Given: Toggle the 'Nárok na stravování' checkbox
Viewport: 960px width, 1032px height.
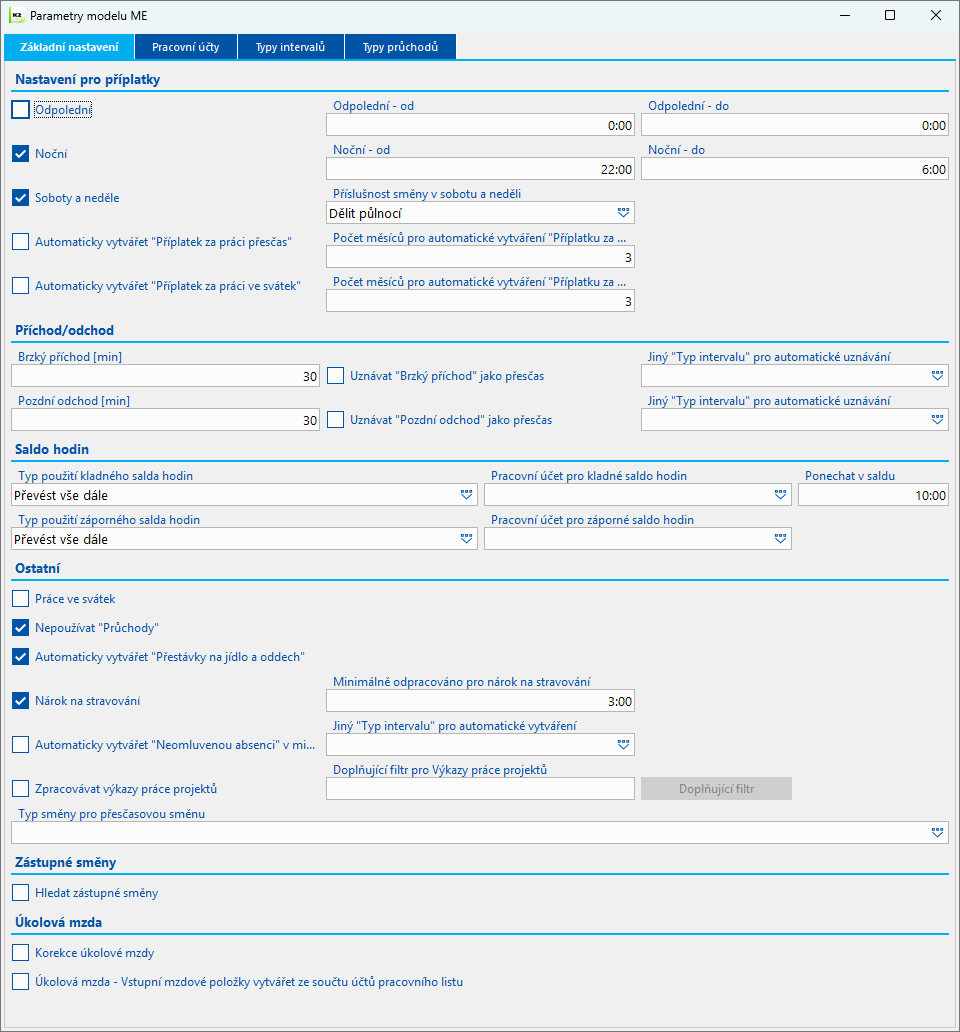Looking at the screenshot, I should [x=20, y=700].
